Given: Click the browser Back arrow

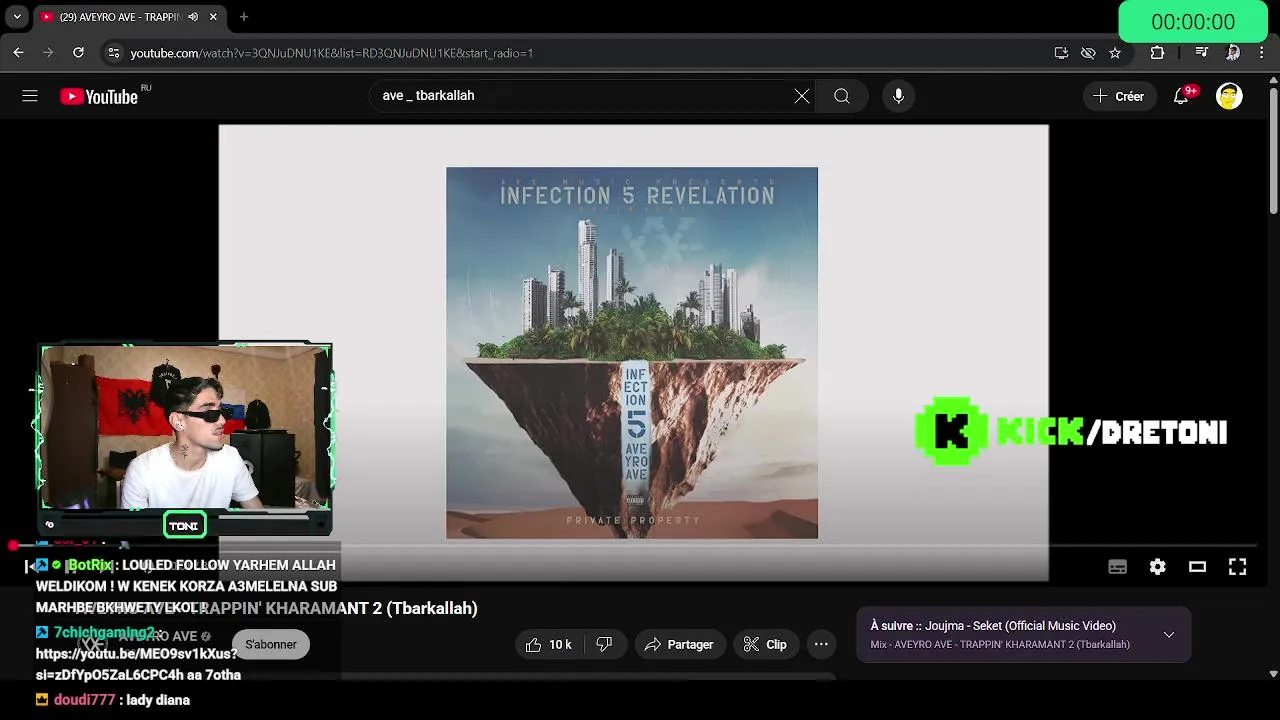Looking at the screenshot, I should (18, 53).
